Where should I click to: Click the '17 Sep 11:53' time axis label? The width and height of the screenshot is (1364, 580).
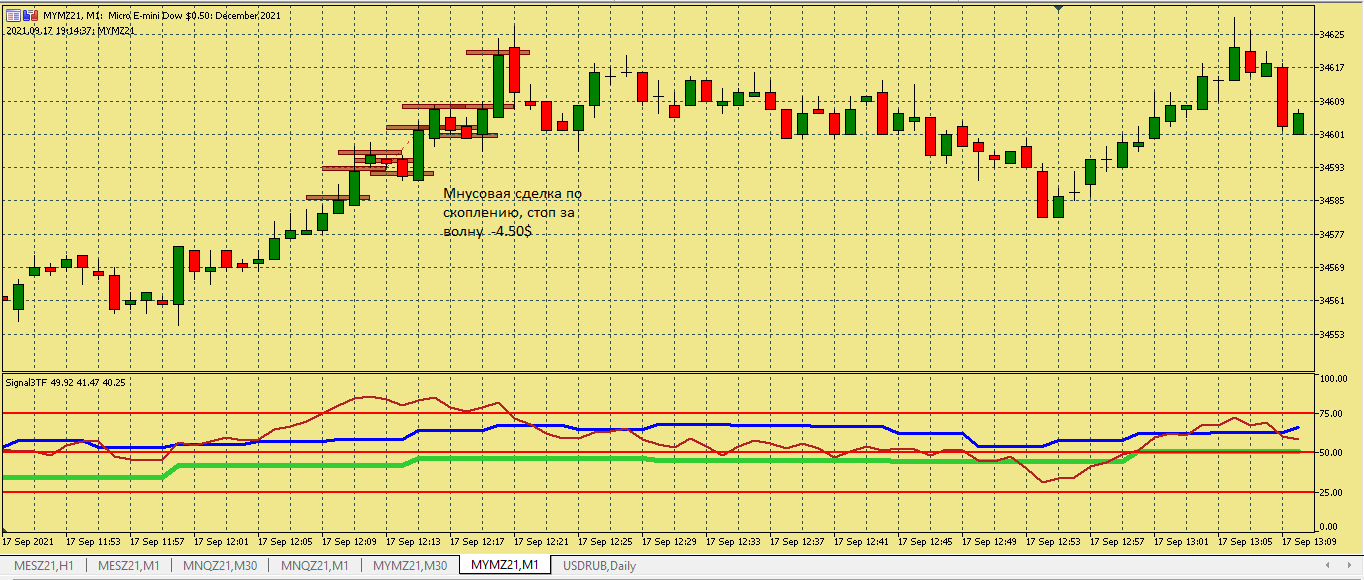click(93, 542)
